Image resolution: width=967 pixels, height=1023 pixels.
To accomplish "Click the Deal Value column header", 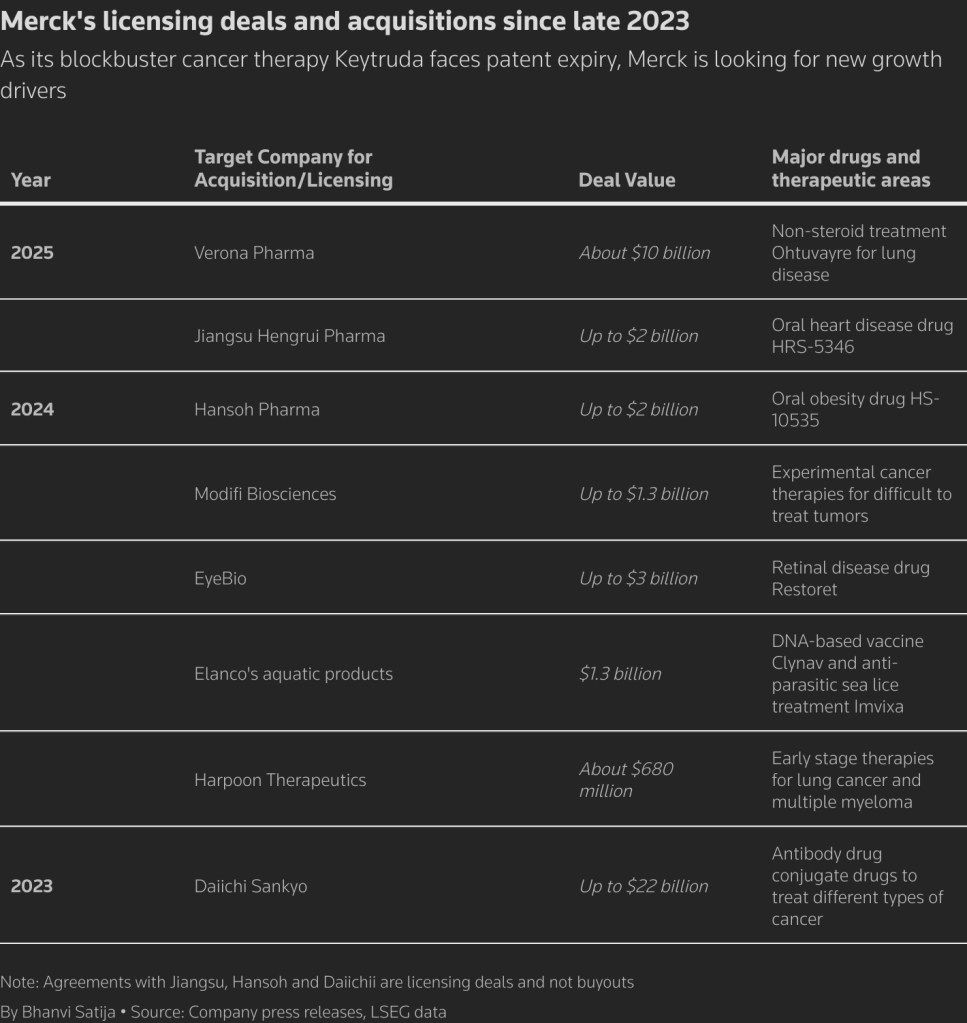I will 627,180.
